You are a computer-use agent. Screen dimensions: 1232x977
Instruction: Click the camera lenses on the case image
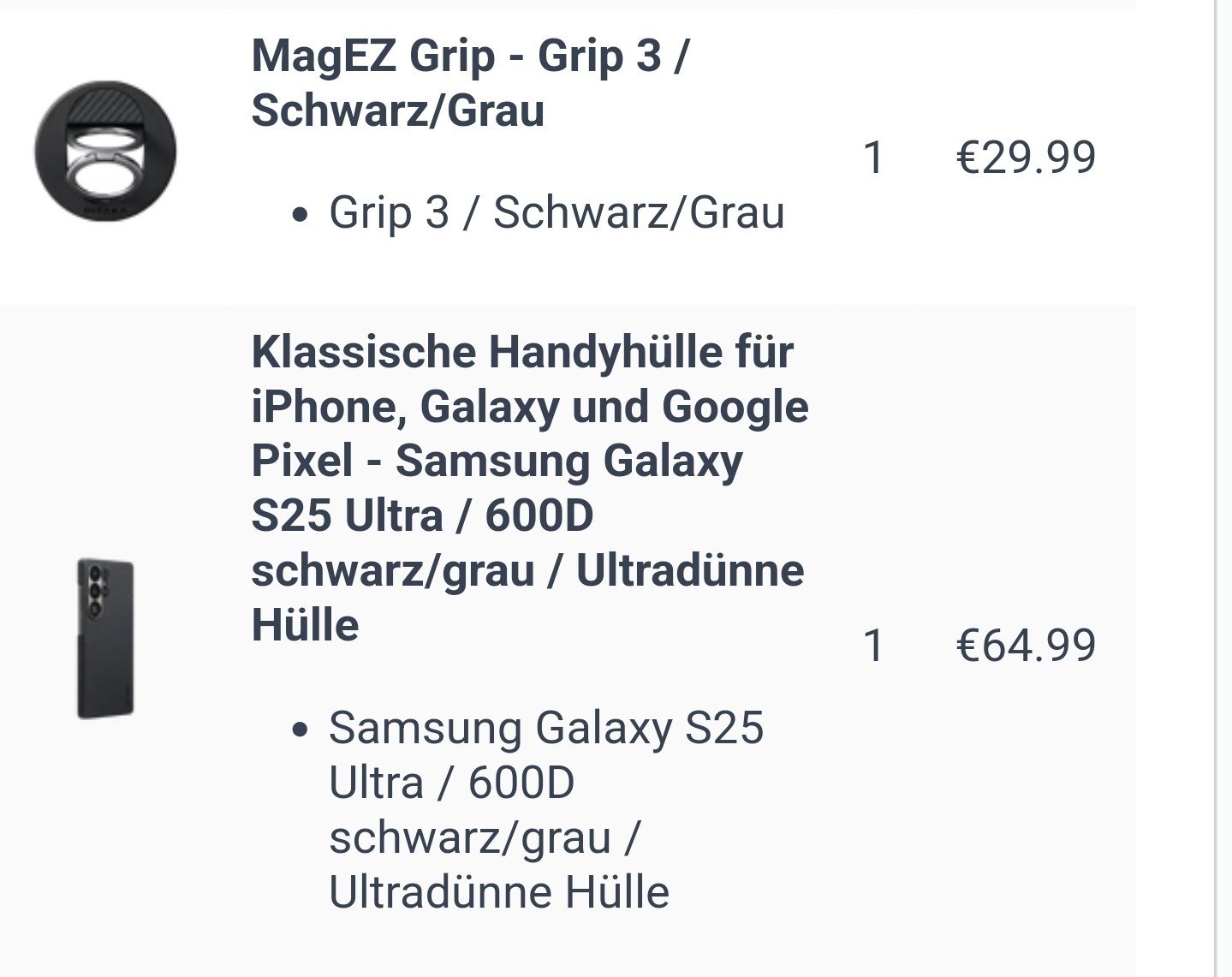click(x=93, y=591)
